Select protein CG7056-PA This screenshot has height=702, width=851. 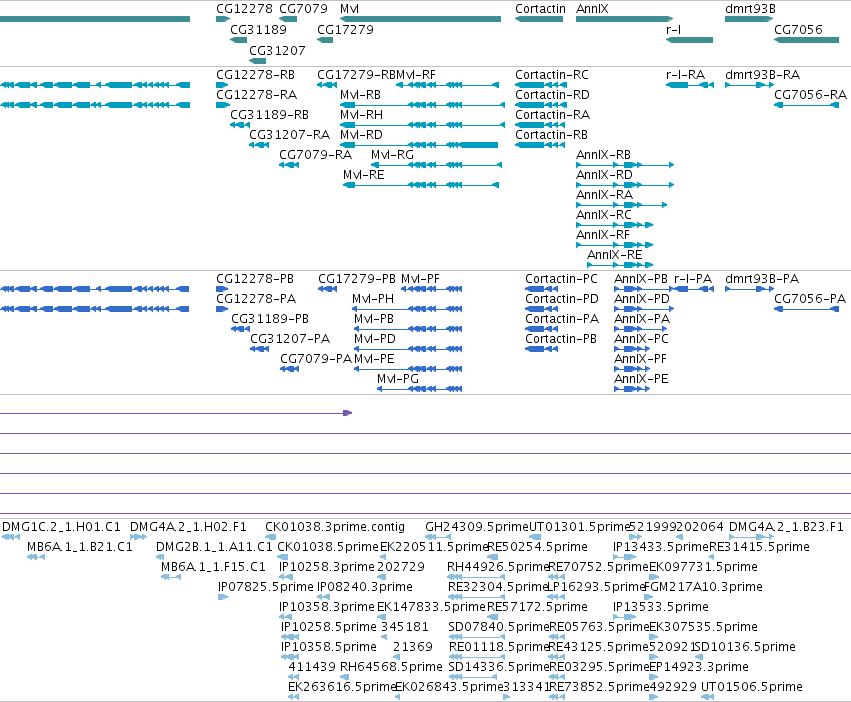point(806,309)
